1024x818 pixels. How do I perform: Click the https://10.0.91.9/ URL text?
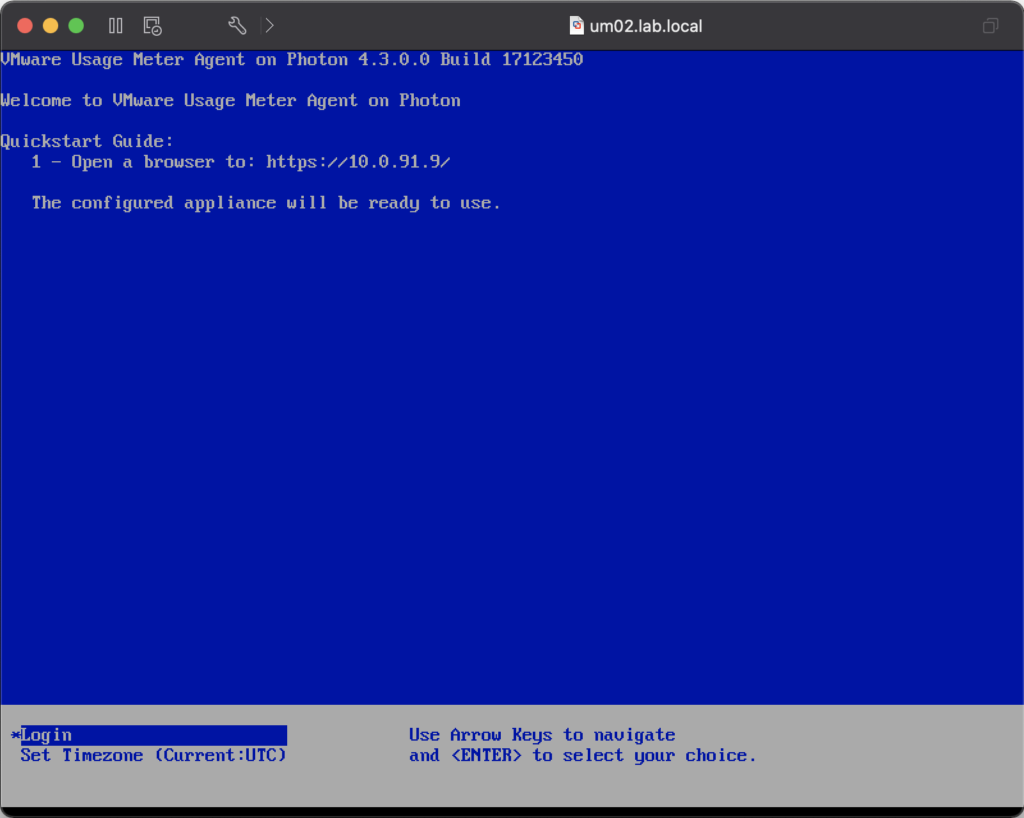click(x=358, y=162)
